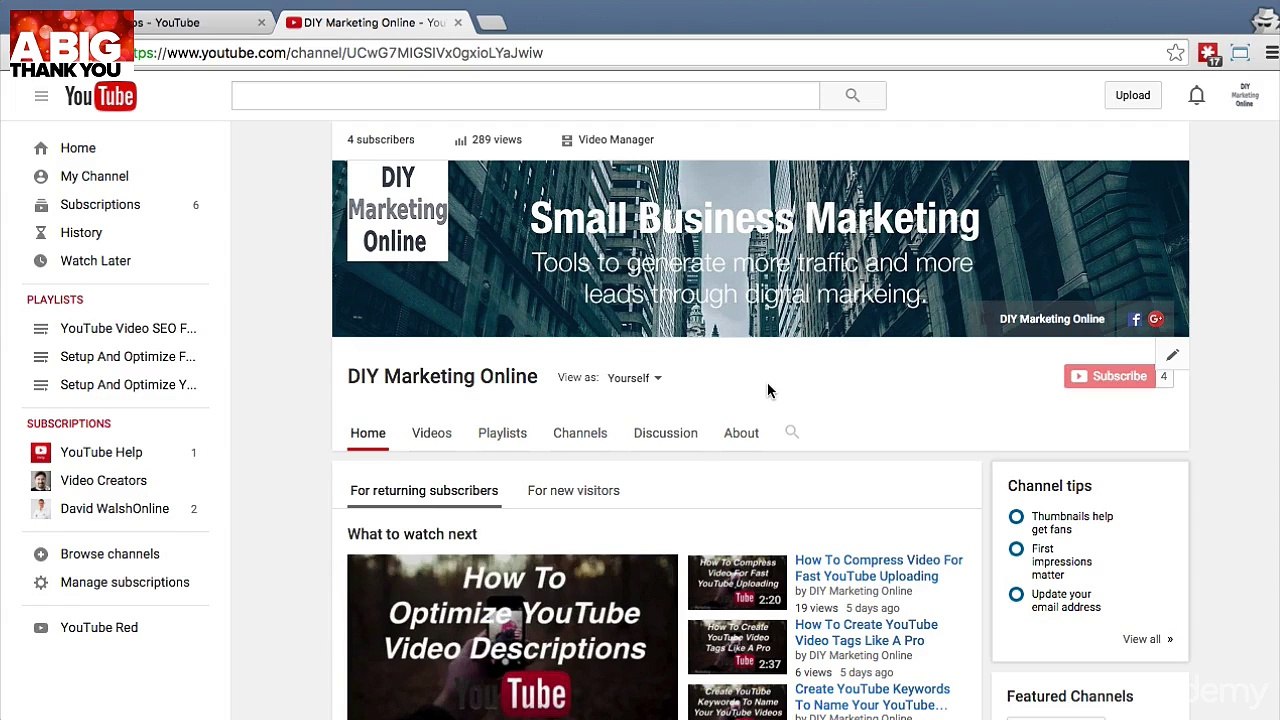Select the 'First impressions matter' tip circle
The image size is (1280, 720).
click(1016, 549)
